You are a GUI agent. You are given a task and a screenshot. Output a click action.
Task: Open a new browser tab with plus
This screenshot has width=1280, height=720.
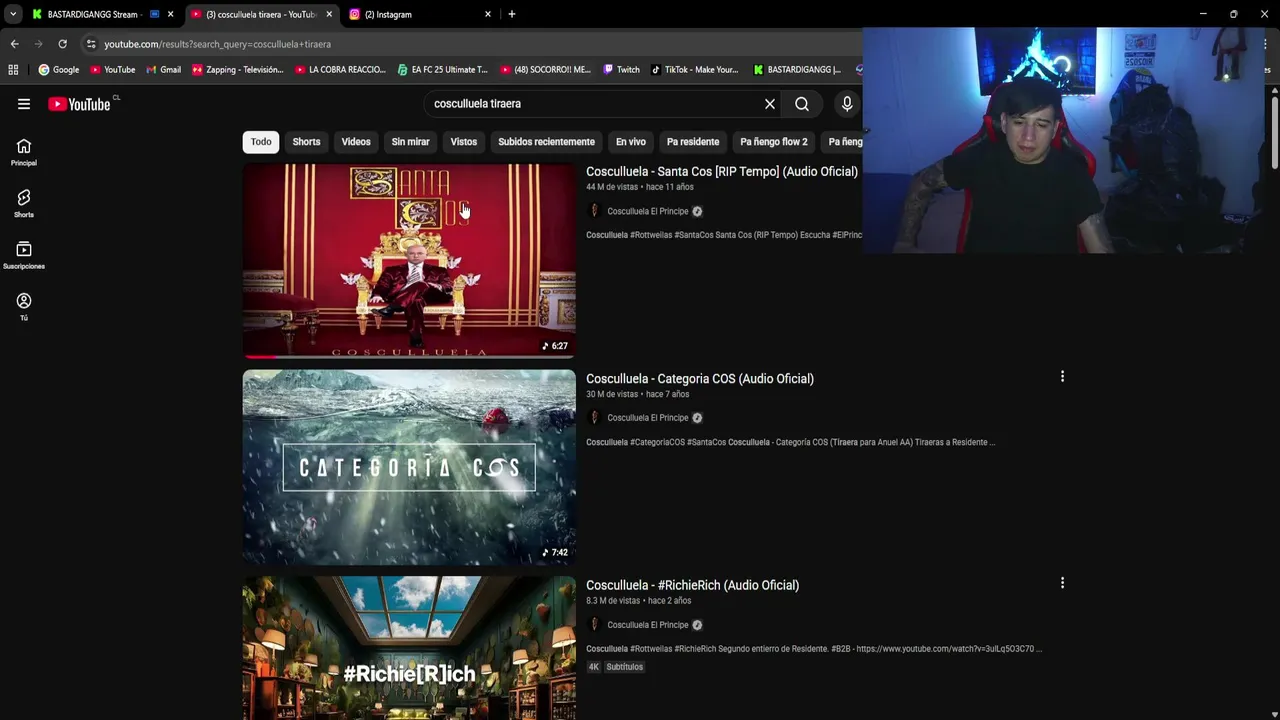512,14
